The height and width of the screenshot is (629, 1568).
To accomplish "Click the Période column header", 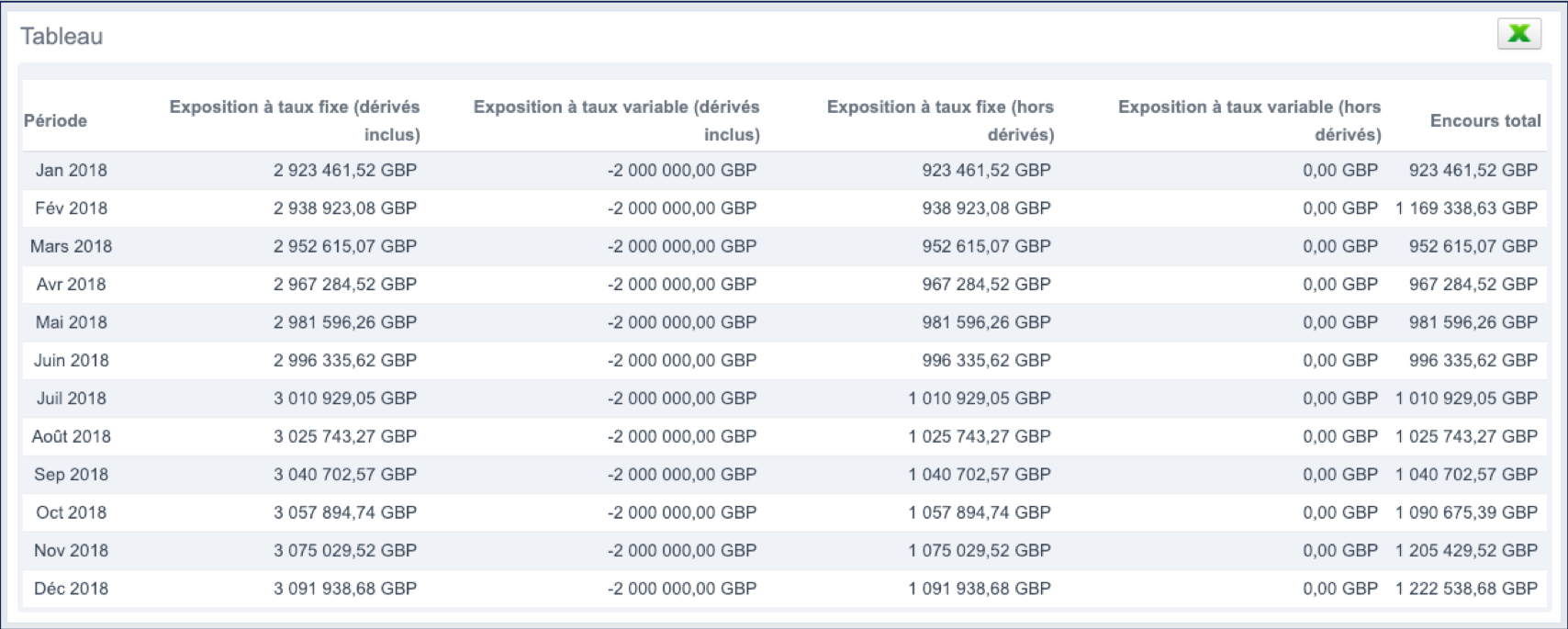I will point(56,120).
